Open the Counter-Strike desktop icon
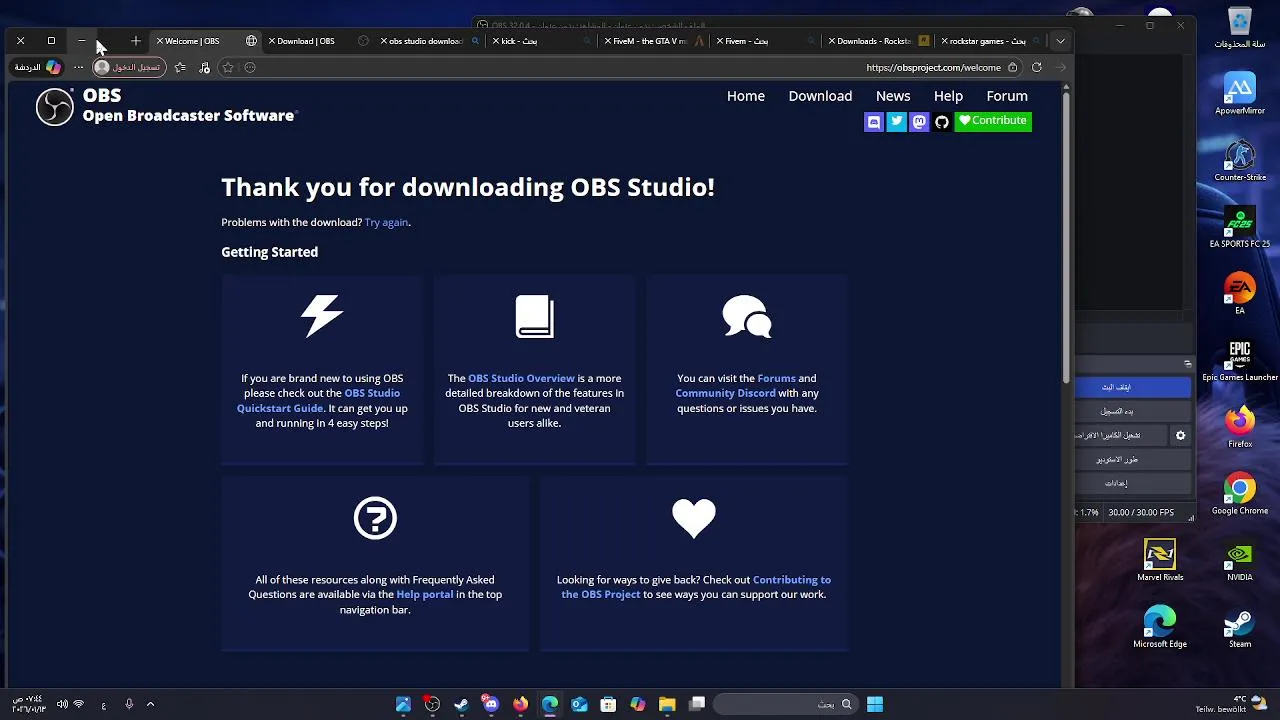1280x720 pixels. point(1240,162)
